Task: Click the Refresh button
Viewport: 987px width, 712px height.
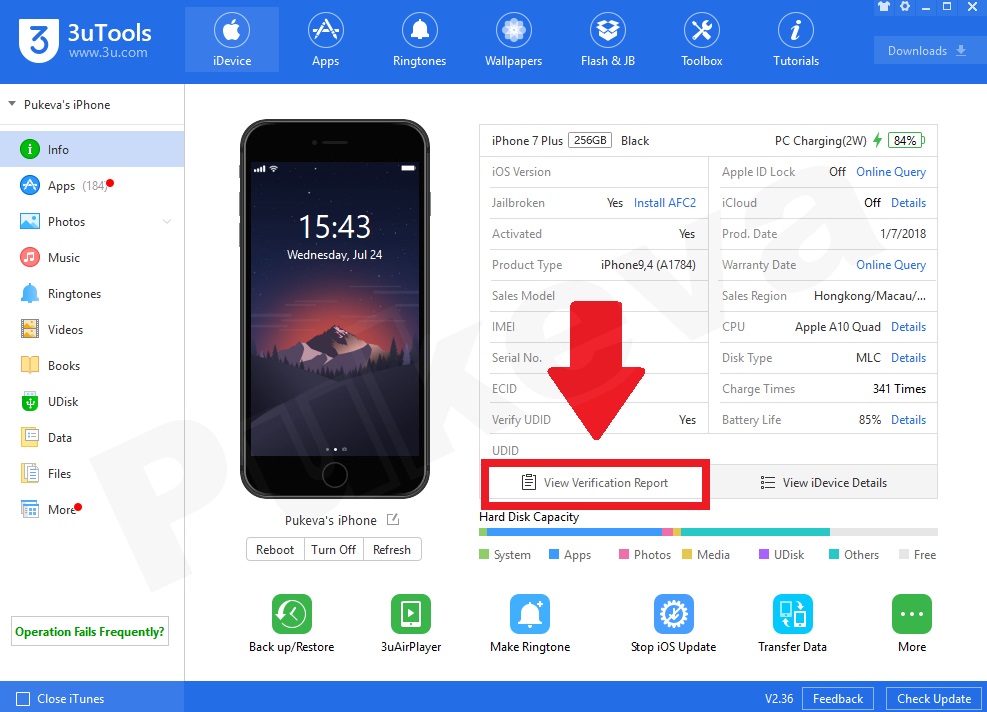Action: point(392,550)
